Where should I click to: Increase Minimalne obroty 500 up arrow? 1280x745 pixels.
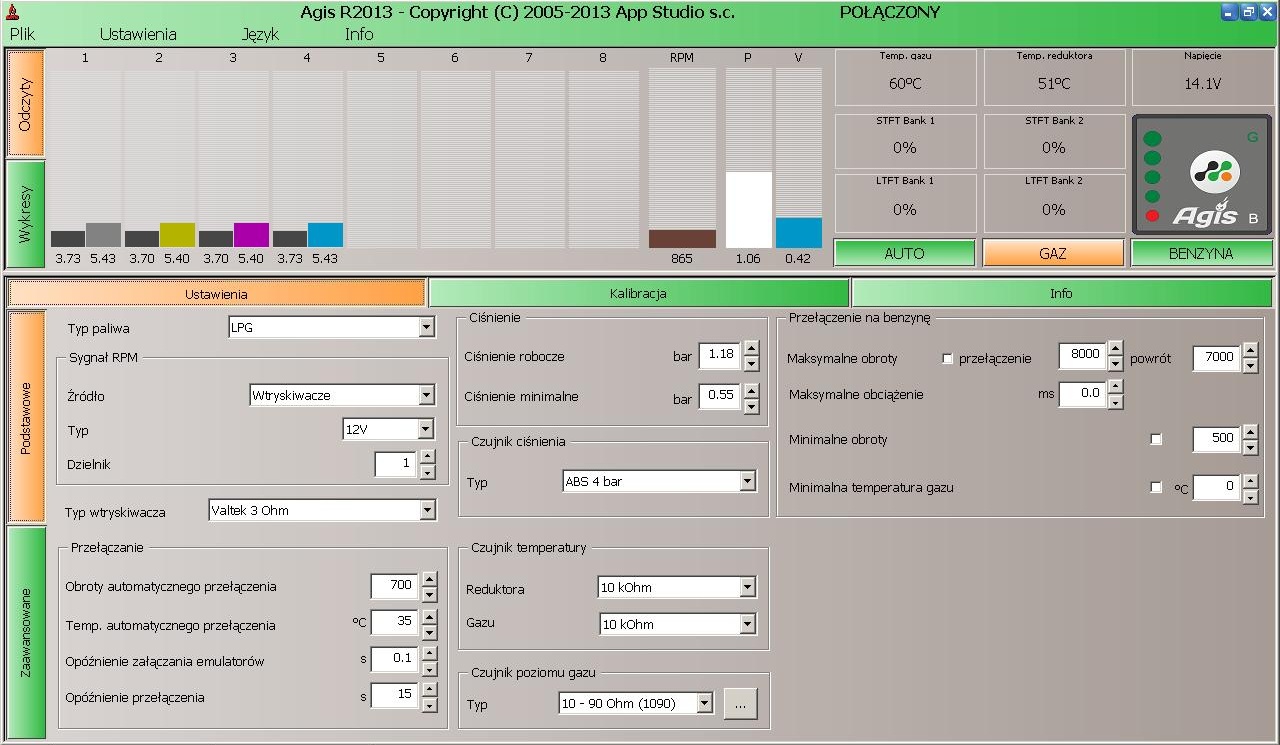1250,432
